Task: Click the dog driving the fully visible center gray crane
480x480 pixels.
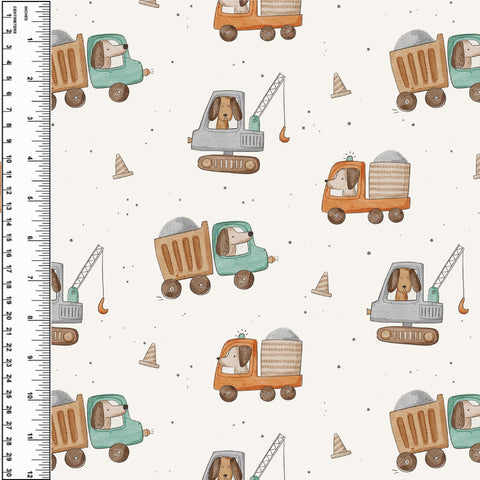Action: tap(225, 112)
